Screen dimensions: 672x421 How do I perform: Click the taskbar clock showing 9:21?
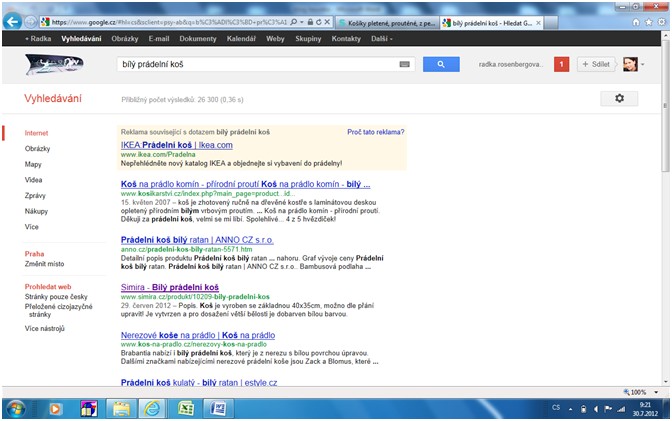coord(645,409)
